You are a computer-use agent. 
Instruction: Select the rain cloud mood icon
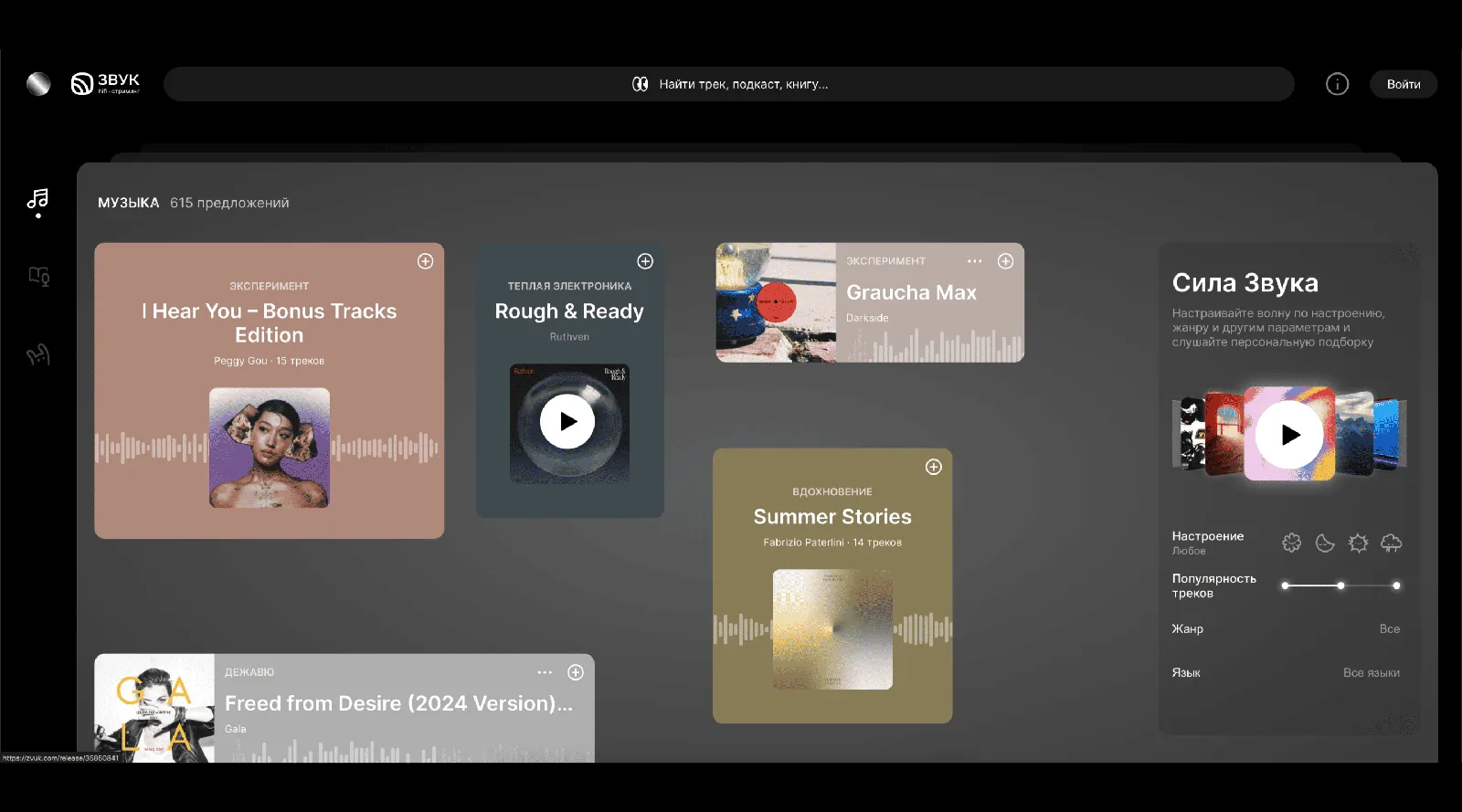pos(1392,543)
